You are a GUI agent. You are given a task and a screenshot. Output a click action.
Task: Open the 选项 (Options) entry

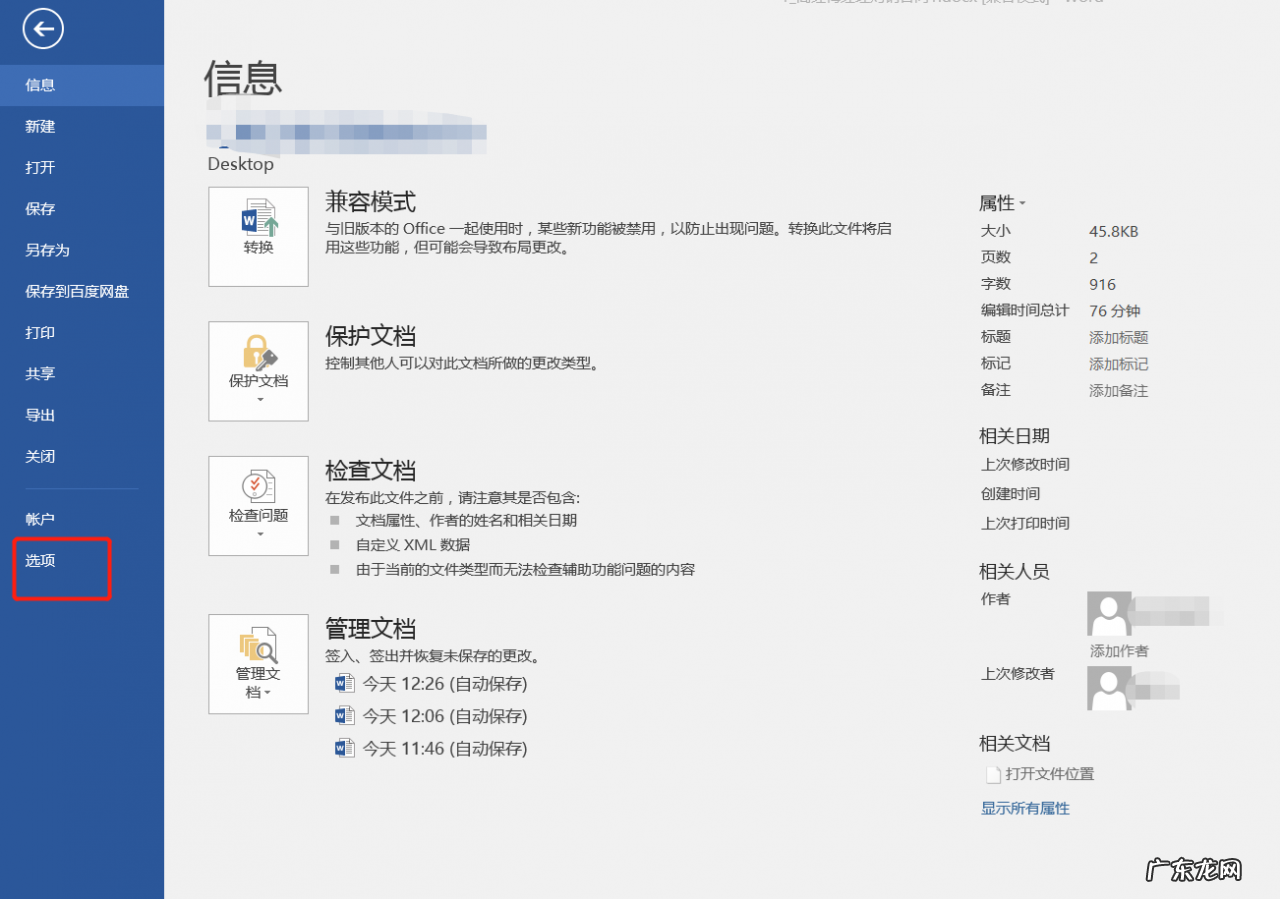40,561
